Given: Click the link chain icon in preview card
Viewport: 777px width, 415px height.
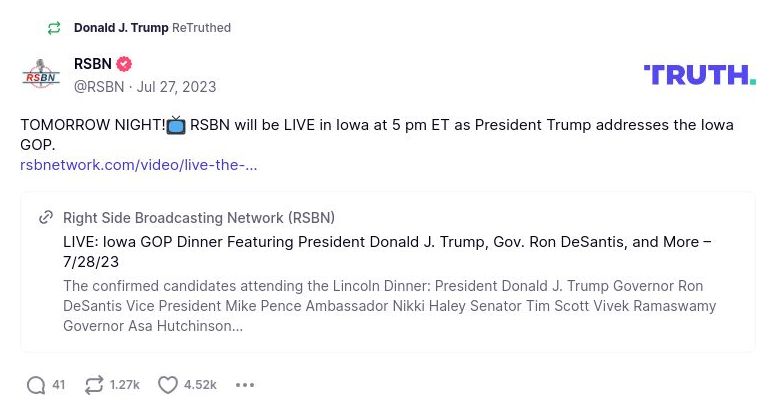Looking at the screenshot, I should click(x=46, y=218).
